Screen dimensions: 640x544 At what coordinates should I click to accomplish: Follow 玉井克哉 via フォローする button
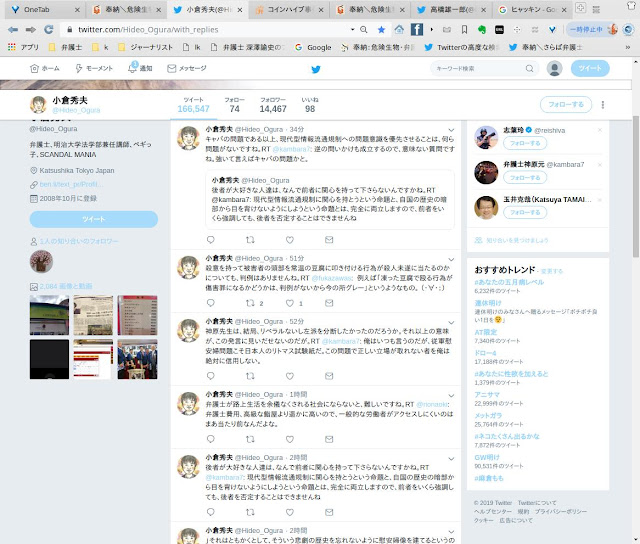(x=525, y=212)
